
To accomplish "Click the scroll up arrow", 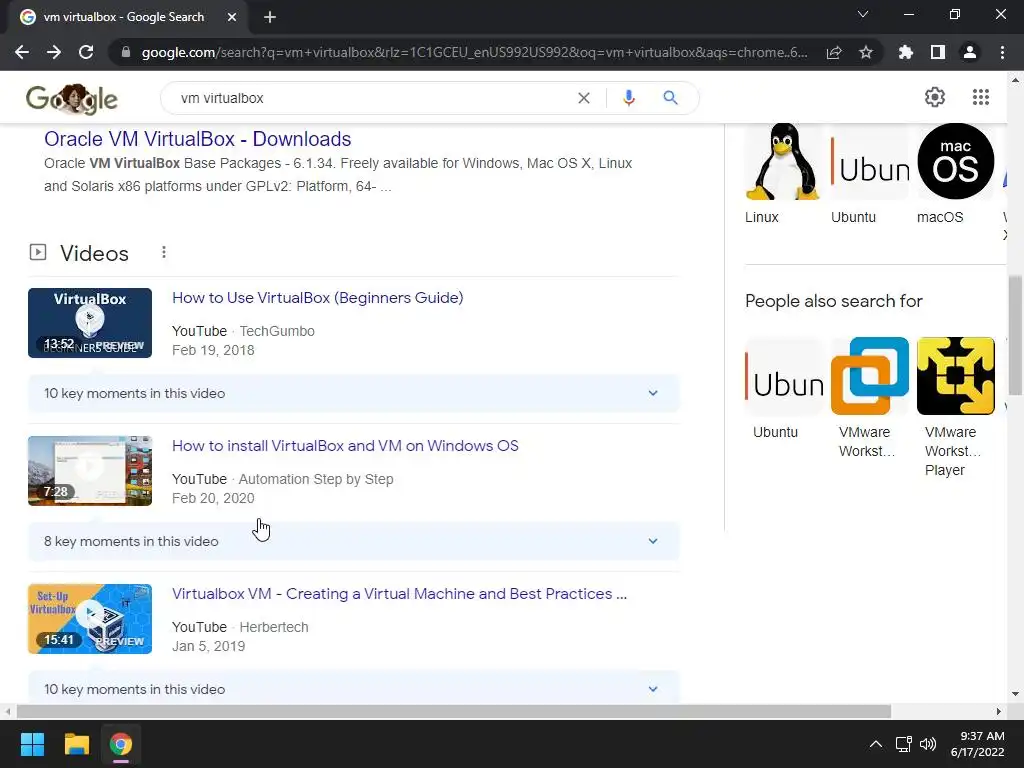I will coord(1015,80).
